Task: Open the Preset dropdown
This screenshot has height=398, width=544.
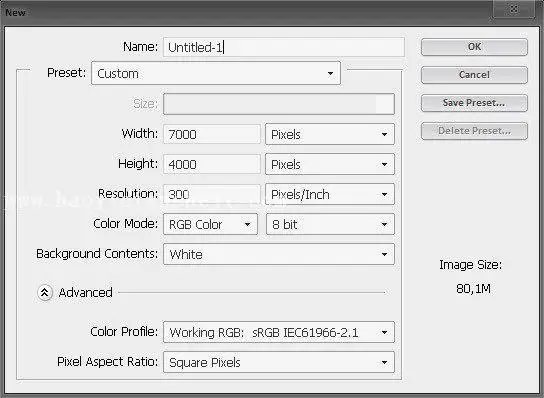Action: coord(216,73)
